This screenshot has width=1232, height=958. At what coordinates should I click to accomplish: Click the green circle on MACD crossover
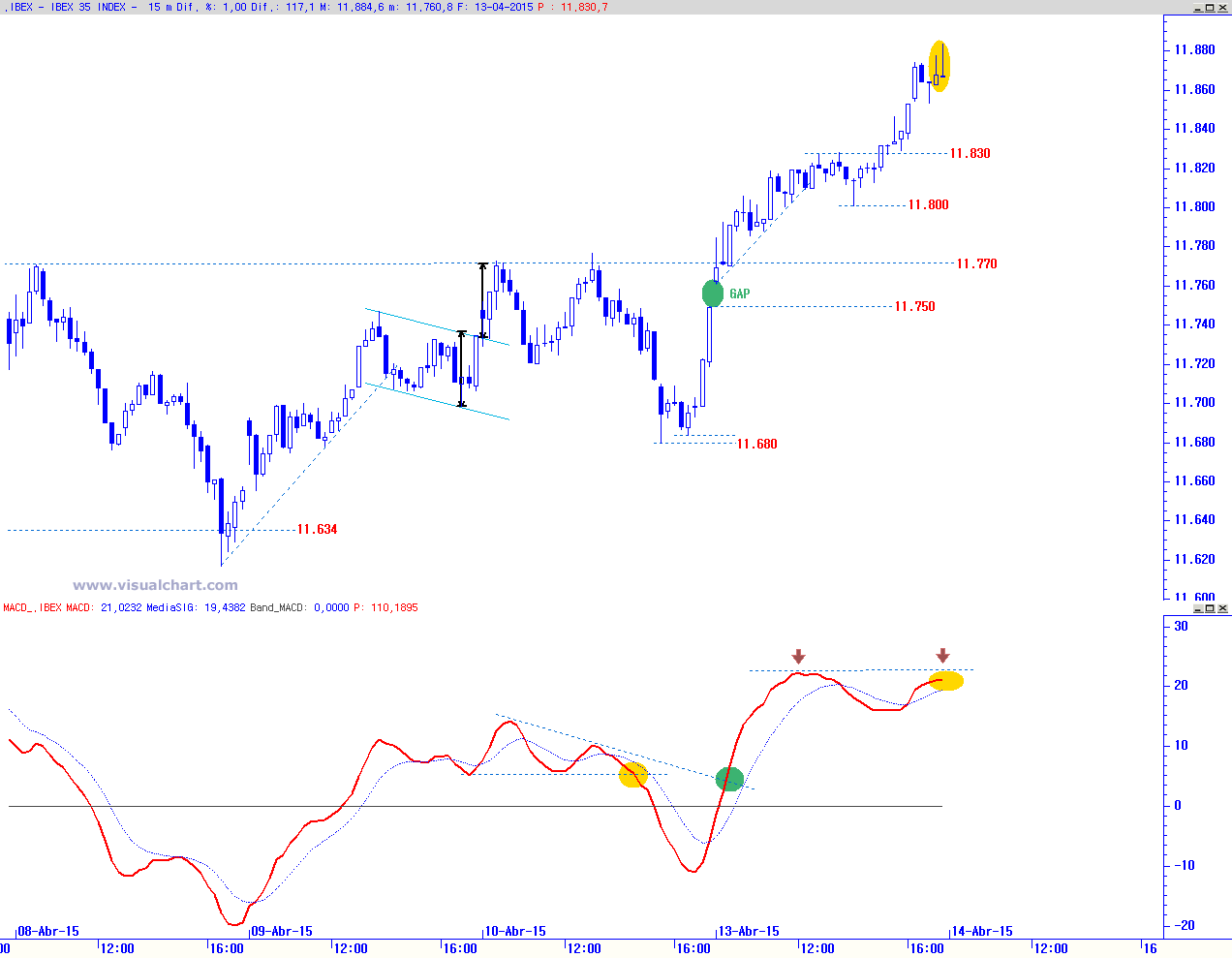pyautogui.click(x=729, y=779)
